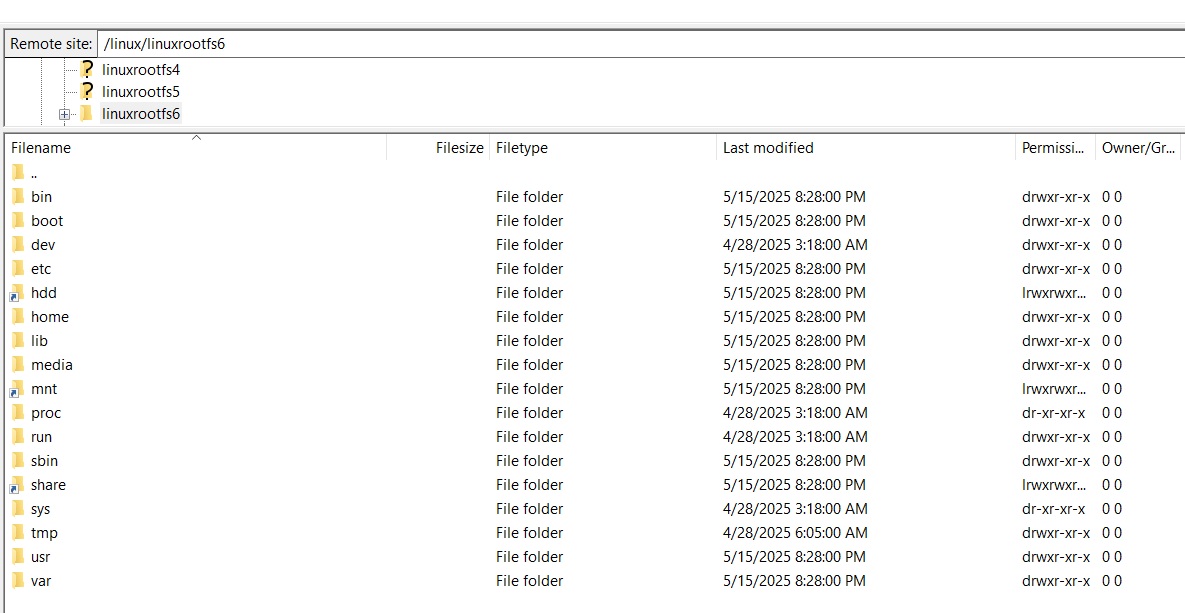Viewport: 1185px width, 613px height.
Task: Select the run filename
Action: click(x=42, y=437)
